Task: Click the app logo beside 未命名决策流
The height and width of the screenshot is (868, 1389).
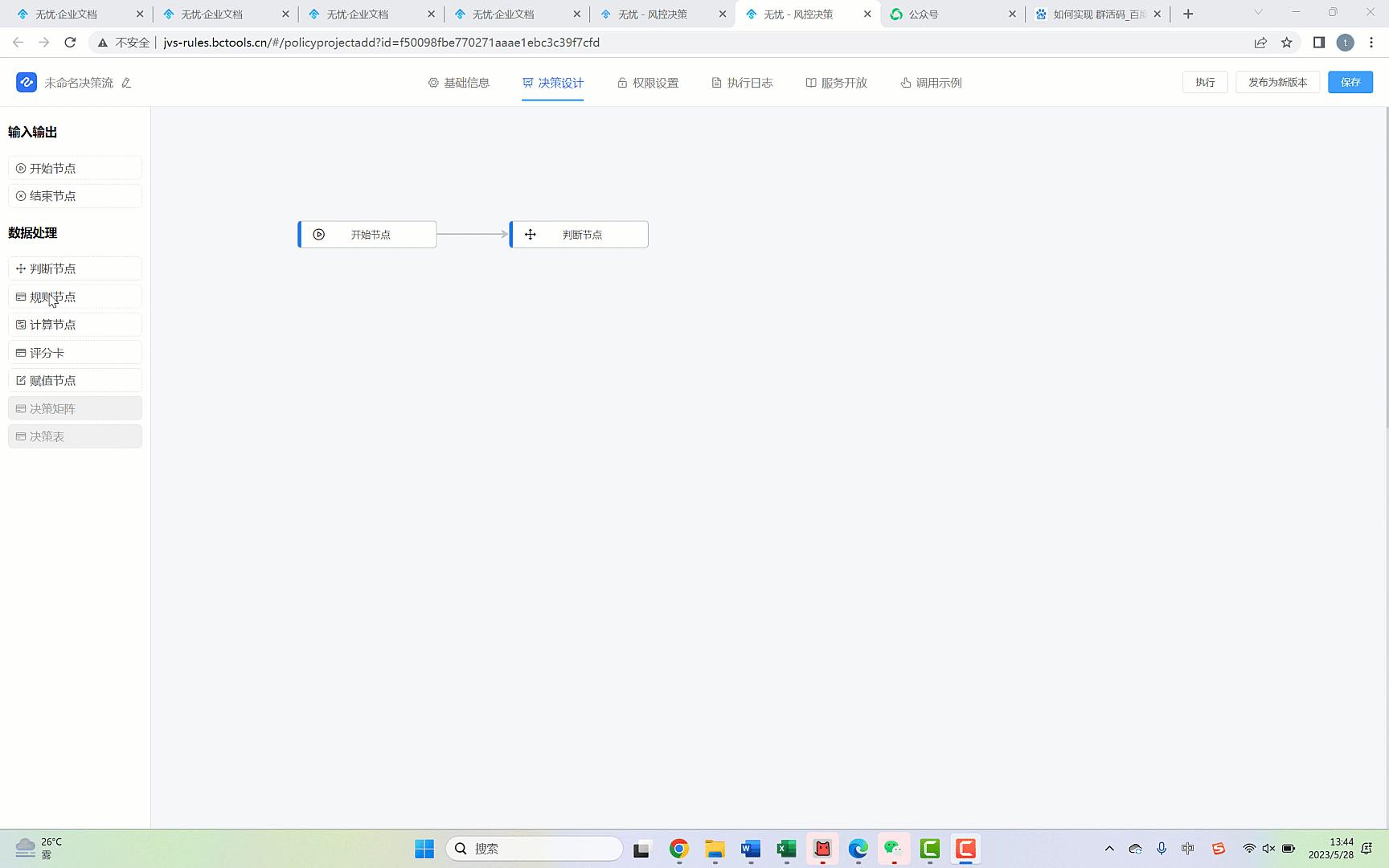Action: click(27, 82)
